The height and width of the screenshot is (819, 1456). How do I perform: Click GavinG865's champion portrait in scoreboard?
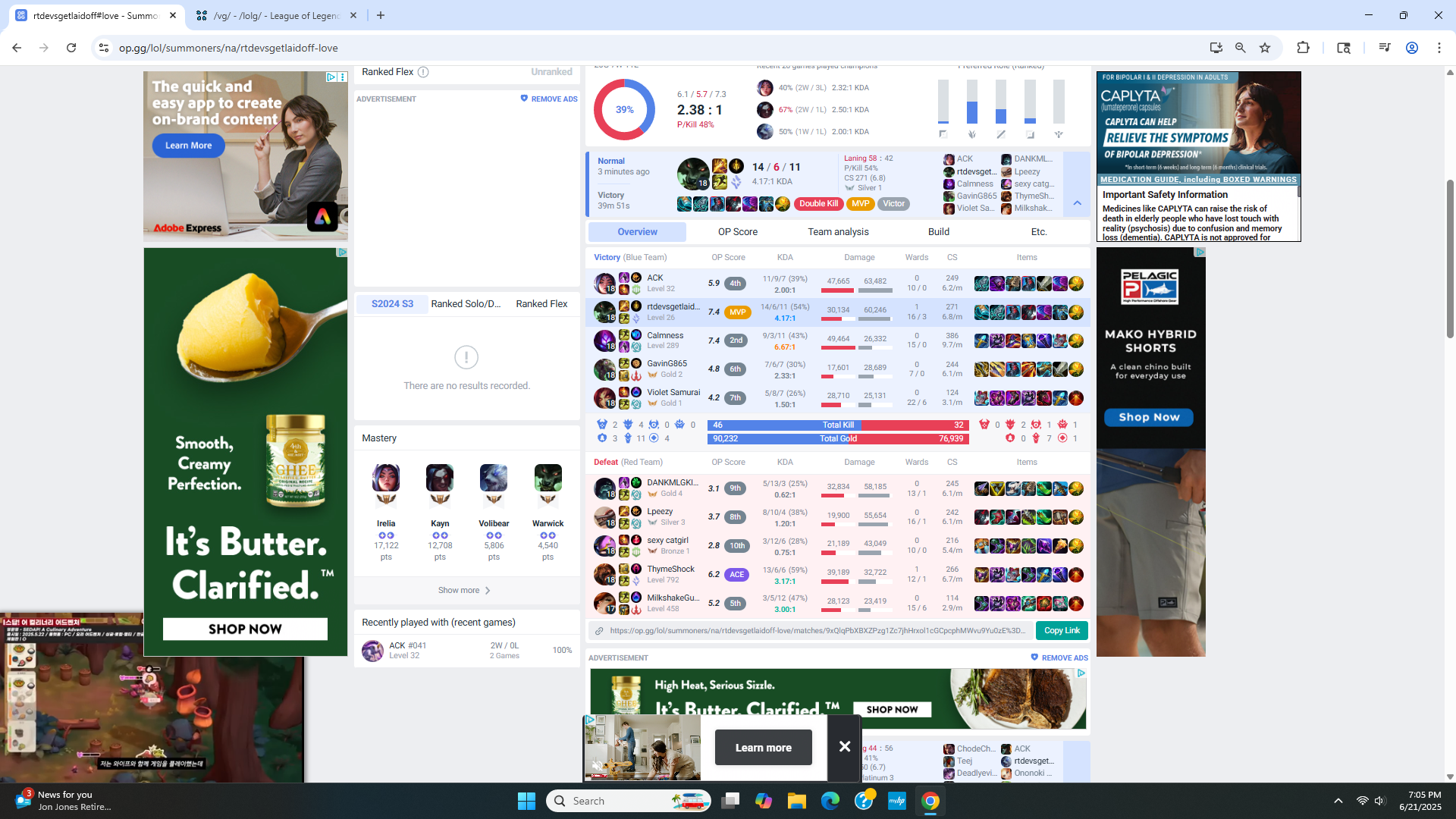(x=604, y=369)
